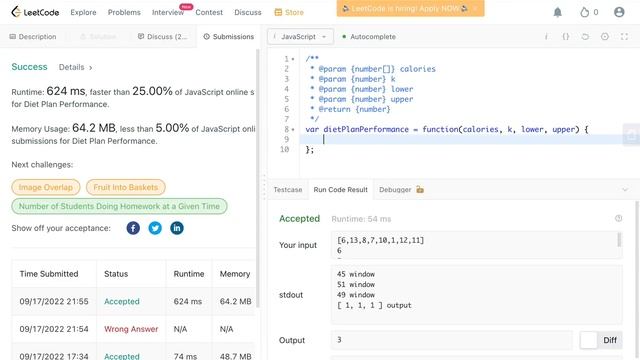The height and width of the screenshot is (360, 640).
Task: Click the Status column header
Action: click(x=116, y=274)
